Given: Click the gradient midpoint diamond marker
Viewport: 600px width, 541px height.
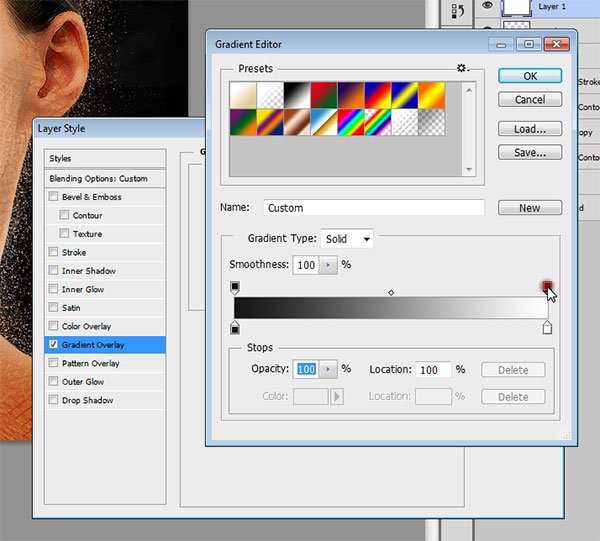Looking at the screenshot, I should click(391, 293).
